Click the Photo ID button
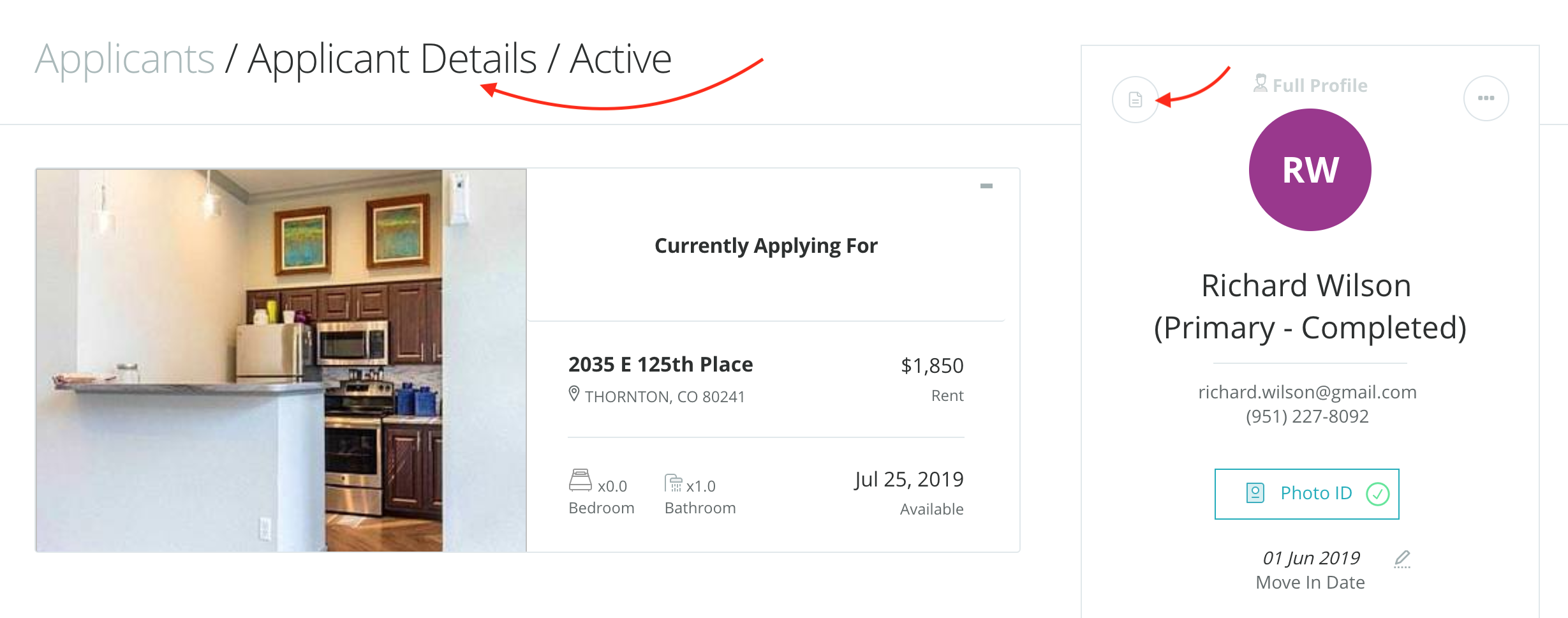Viewport: 1568px width, 618px height. 1306,494
